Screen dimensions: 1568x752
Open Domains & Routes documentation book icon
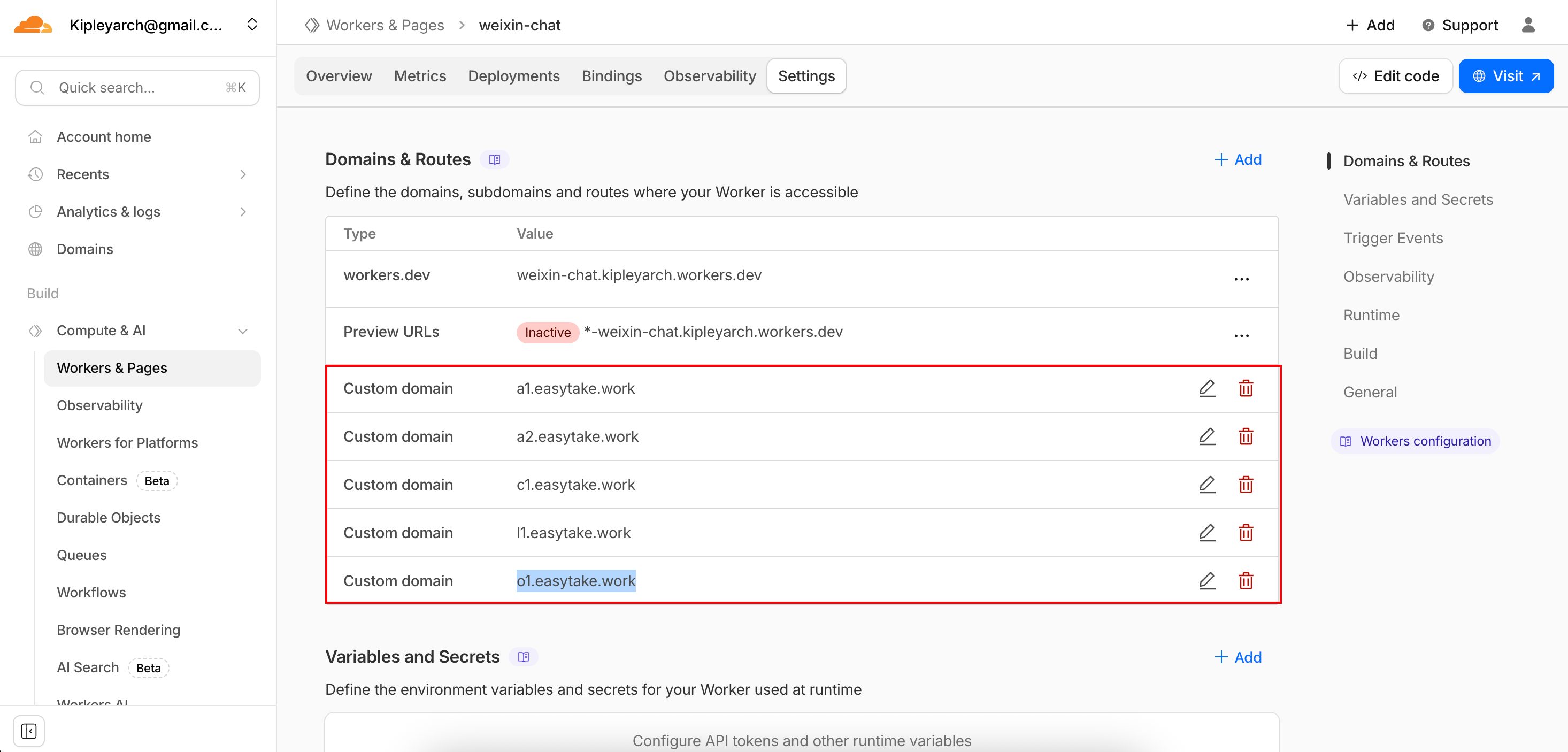pos(494,159)
